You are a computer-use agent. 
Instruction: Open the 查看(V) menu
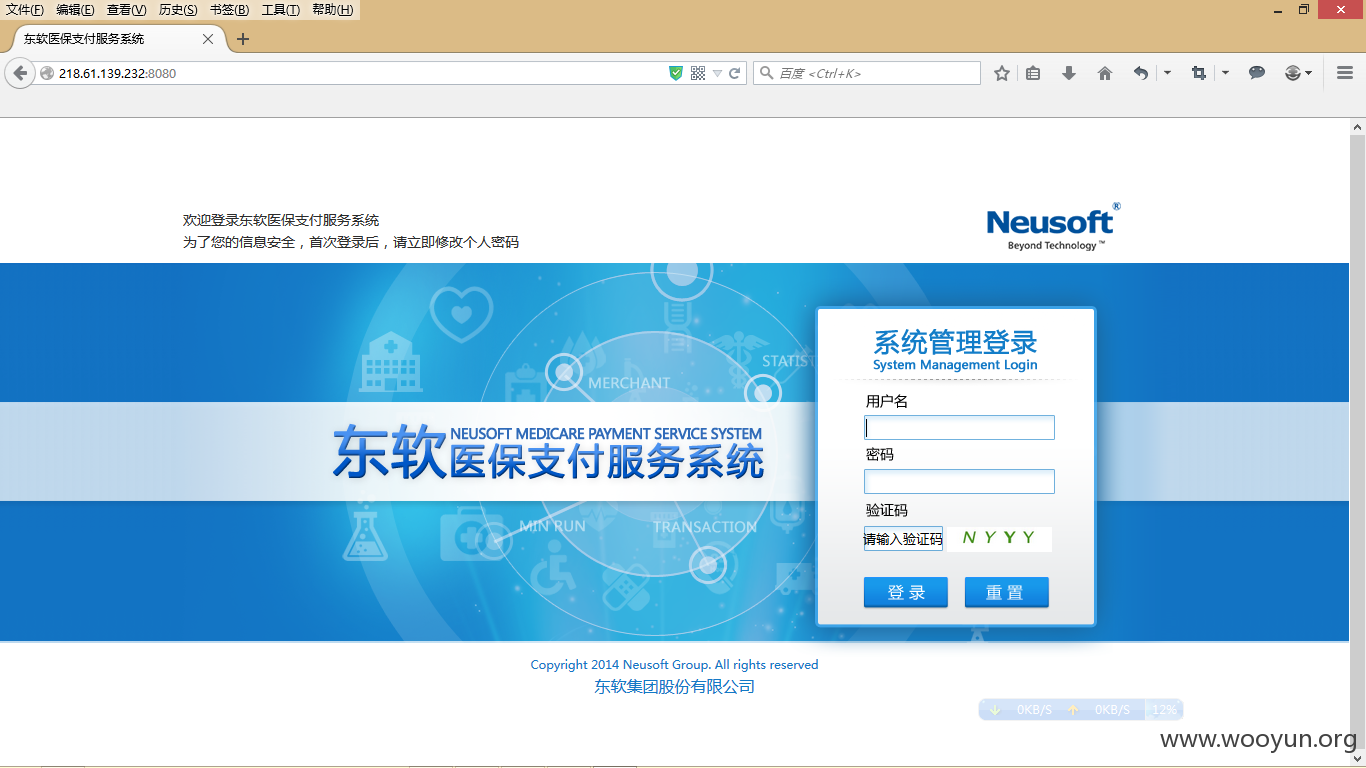point(127,10)
